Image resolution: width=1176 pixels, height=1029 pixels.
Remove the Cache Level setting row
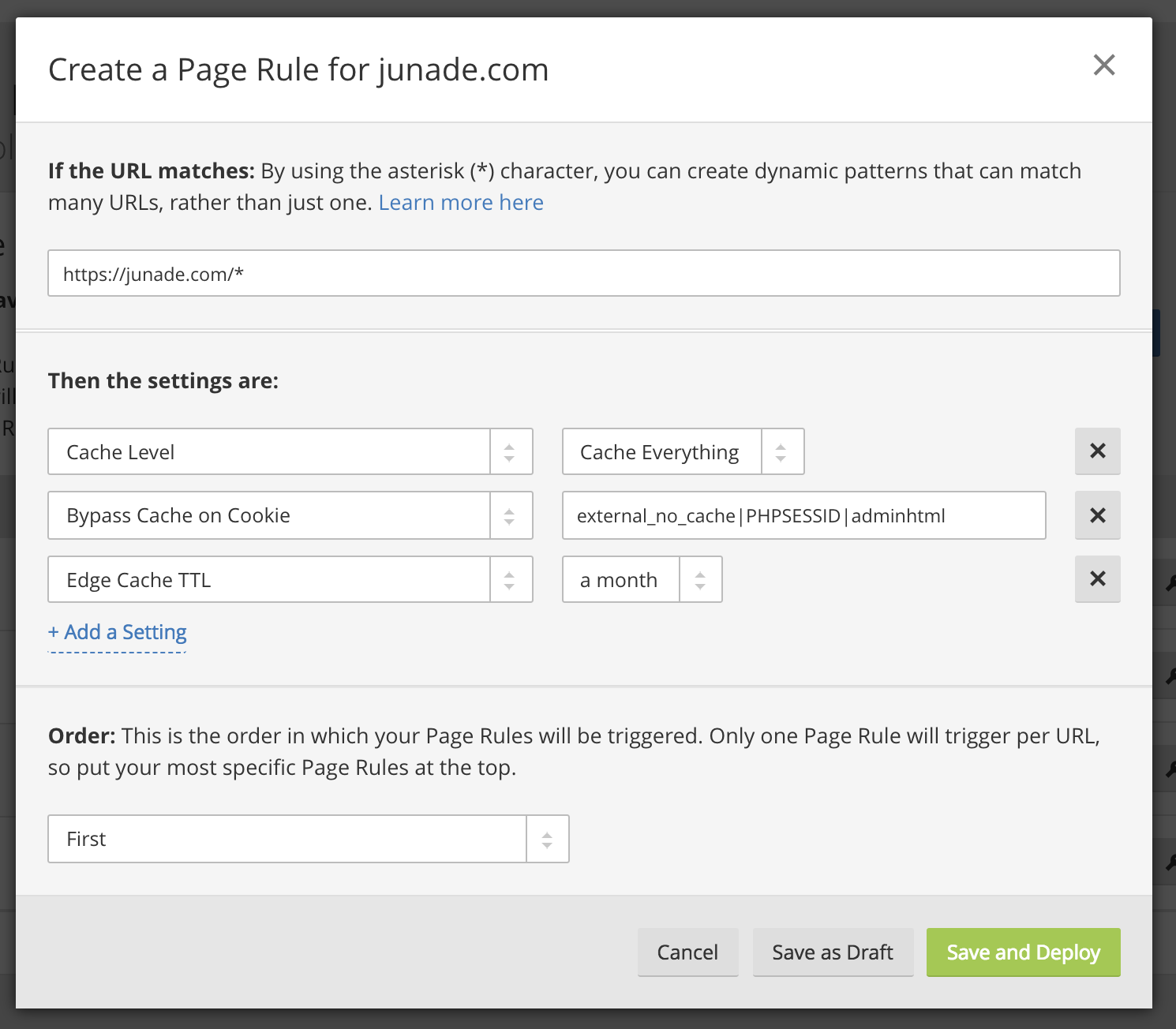1097,451
